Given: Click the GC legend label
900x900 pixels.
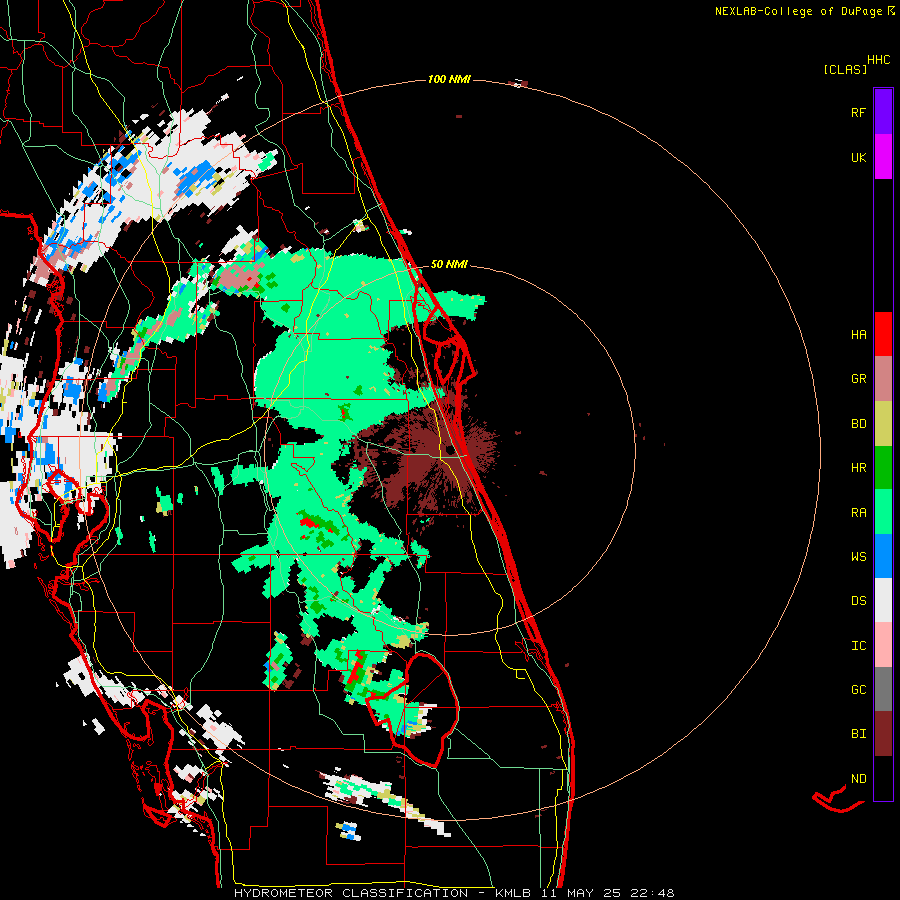Looking at the screenshot, I should click(858, 689).
